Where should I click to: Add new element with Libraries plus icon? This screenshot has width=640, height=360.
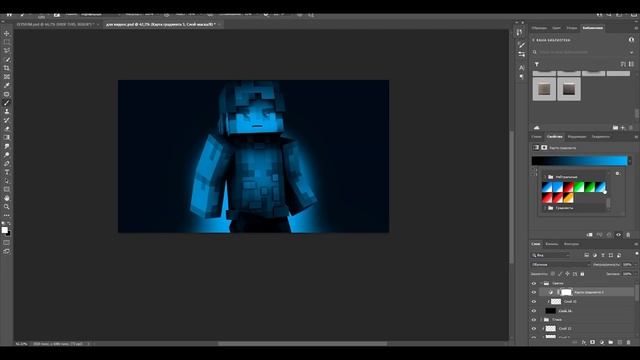(623, 128)
